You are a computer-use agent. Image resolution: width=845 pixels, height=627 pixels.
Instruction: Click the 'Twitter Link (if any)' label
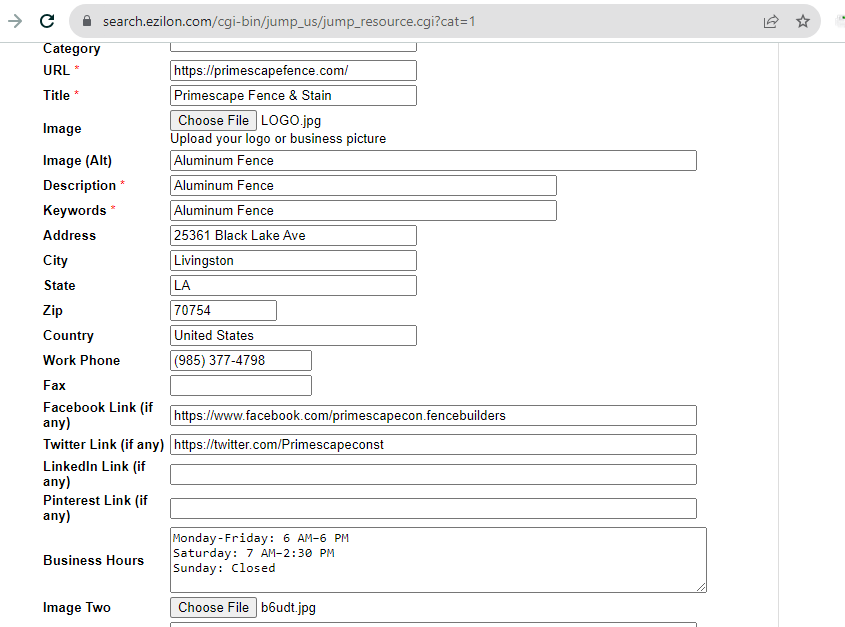103,445
